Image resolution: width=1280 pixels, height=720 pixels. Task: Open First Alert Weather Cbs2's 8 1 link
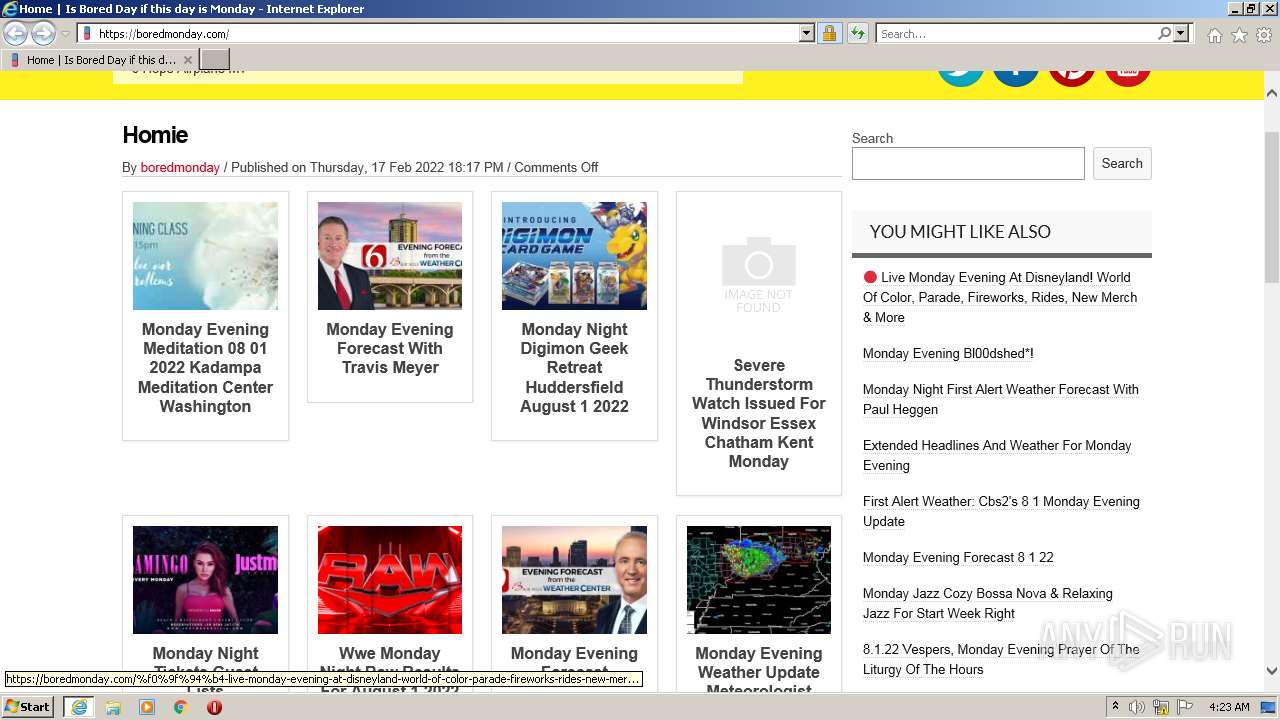pyautogui.click(x=1001, y=511)
